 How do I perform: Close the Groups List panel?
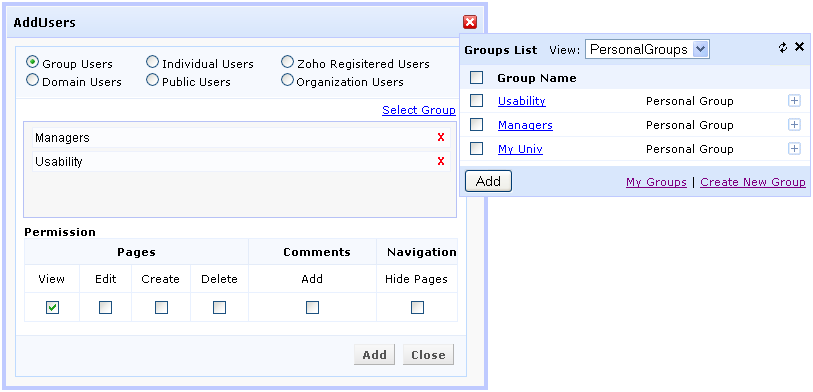[799, 47]
